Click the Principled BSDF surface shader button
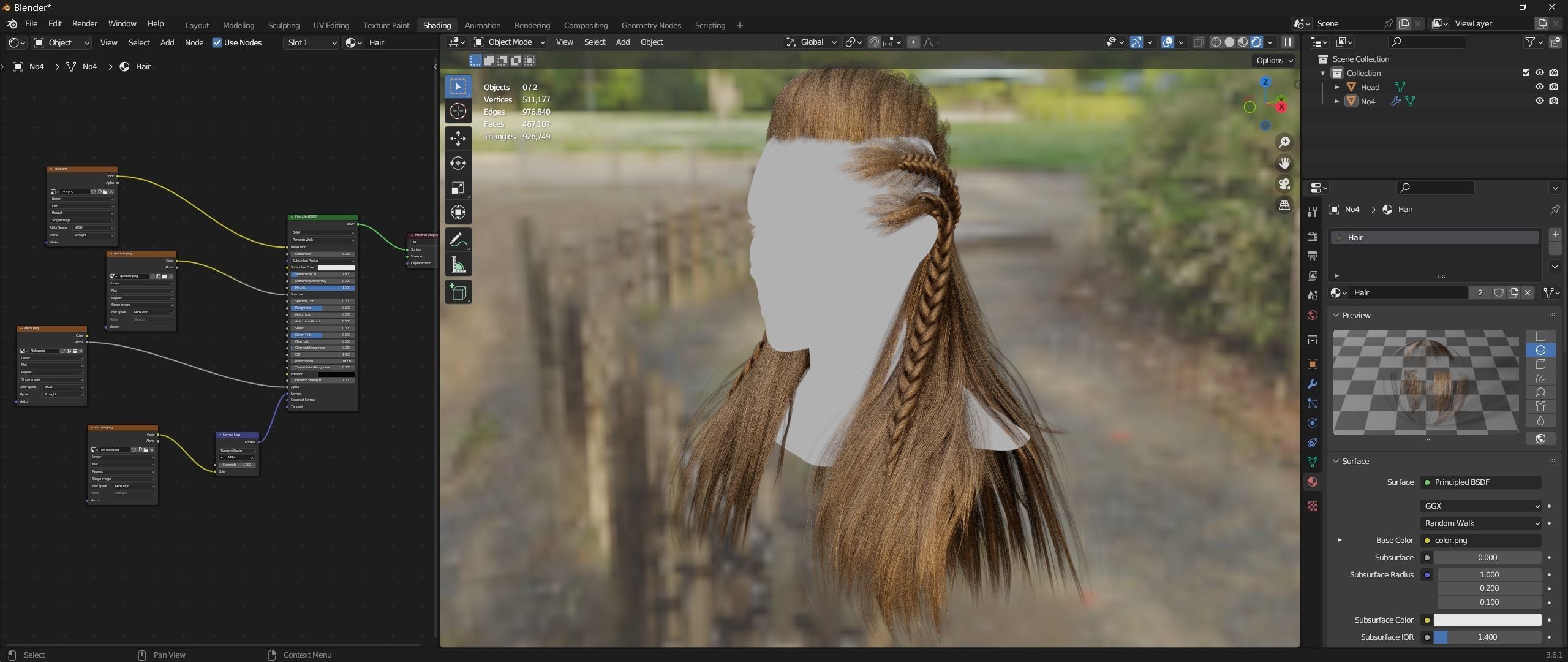Viewport: 1568px width, 662px height. pyautogui.click(x=1480, y=482)
